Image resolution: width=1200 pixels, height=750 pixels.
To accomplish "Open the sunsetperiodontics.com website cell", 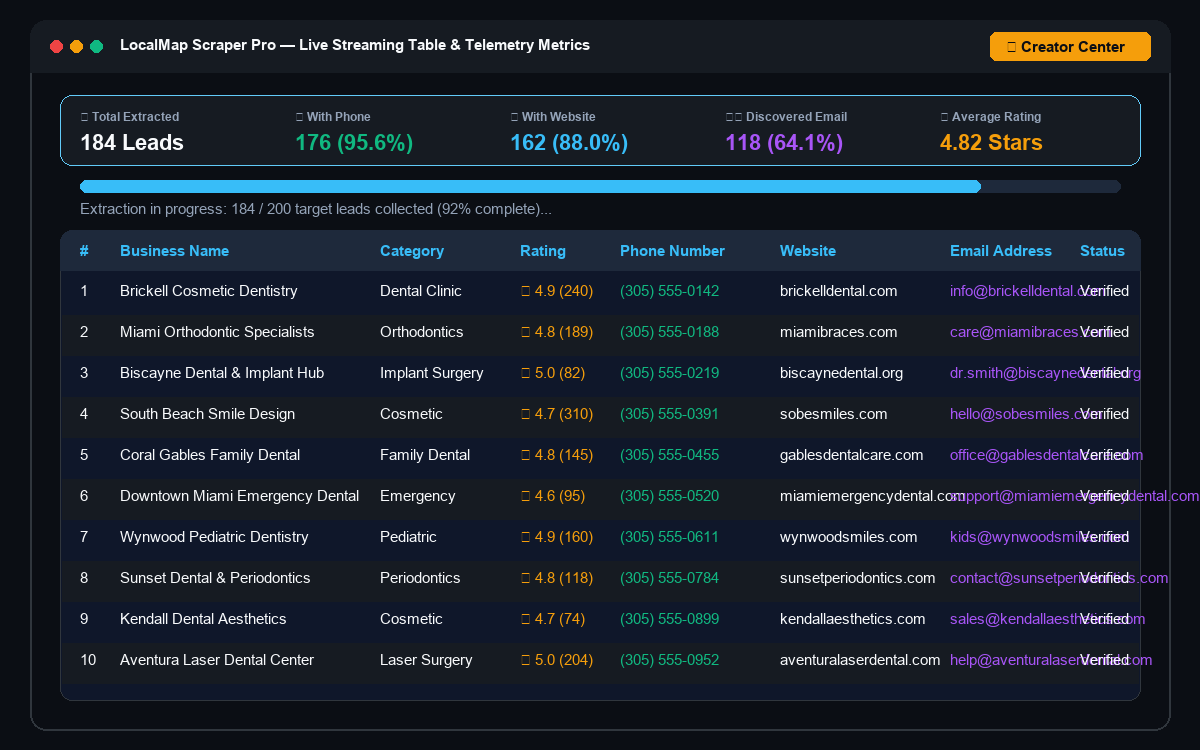I will (858, 578).
